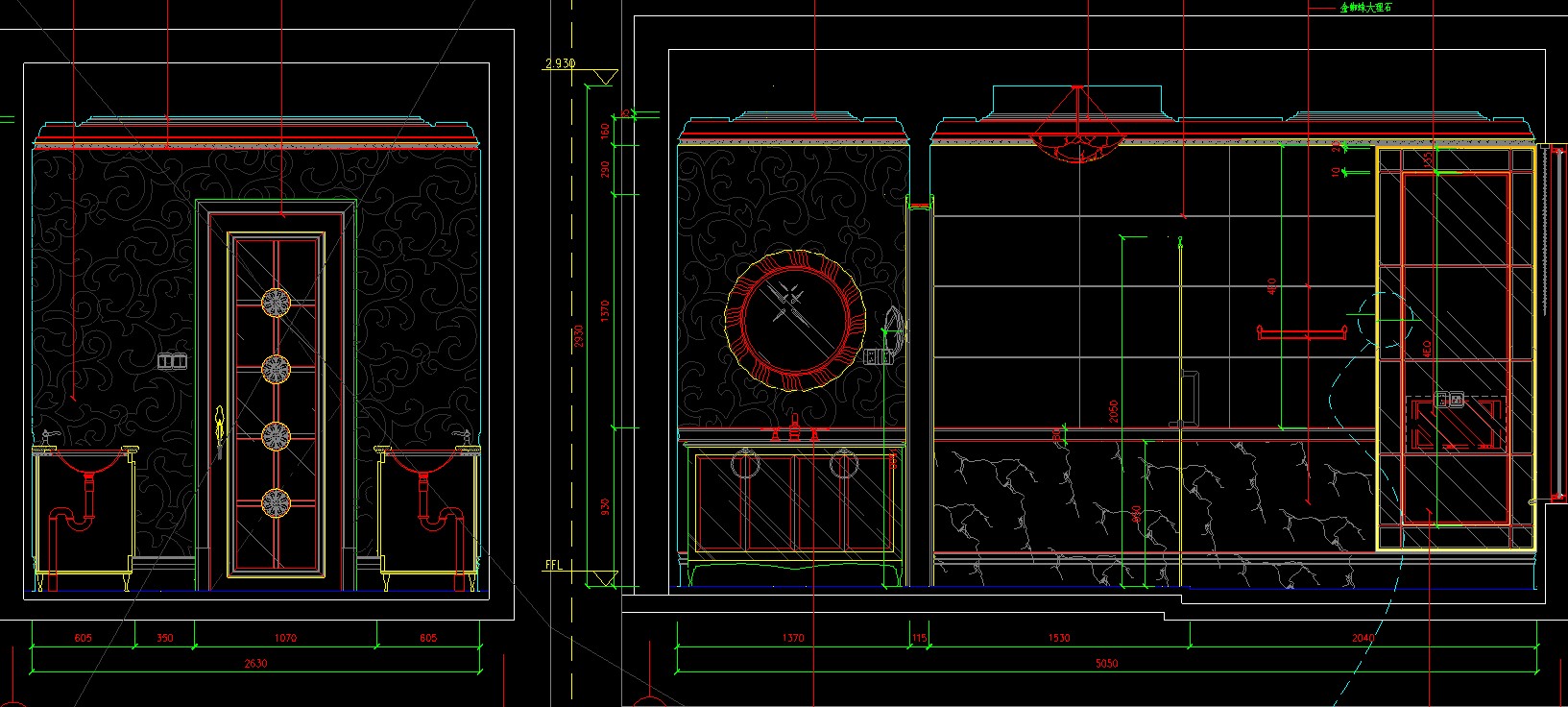Click the green Chinese marble annotation text
Viewport: 1568px width, 707px height.
coord(1365,8)
